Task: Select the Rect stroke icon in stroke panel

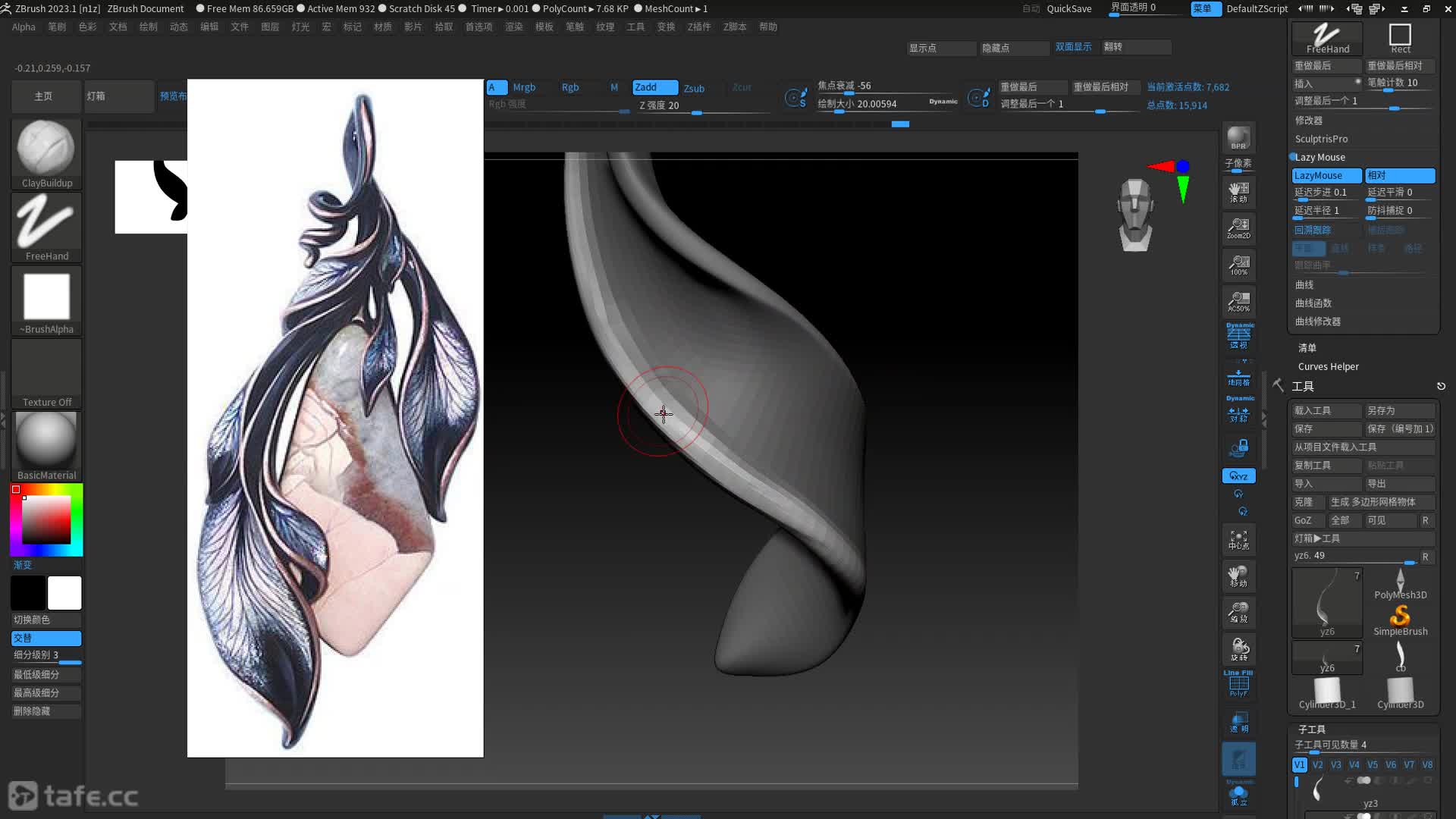Action: coord(1400,38)
